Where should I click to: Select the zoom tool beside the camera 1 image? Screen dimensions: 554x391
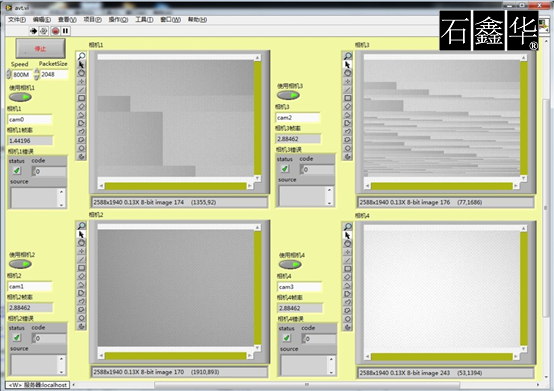coord(81,56)
